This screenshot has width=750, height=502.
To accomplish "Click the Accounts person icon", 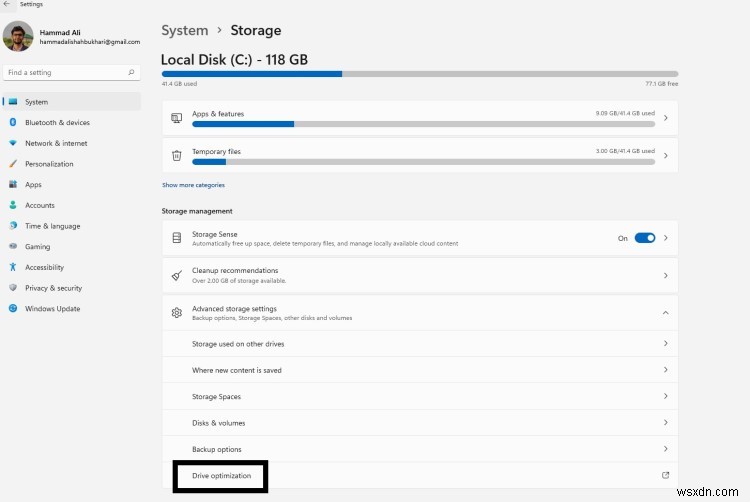I will tap(13, 205).
